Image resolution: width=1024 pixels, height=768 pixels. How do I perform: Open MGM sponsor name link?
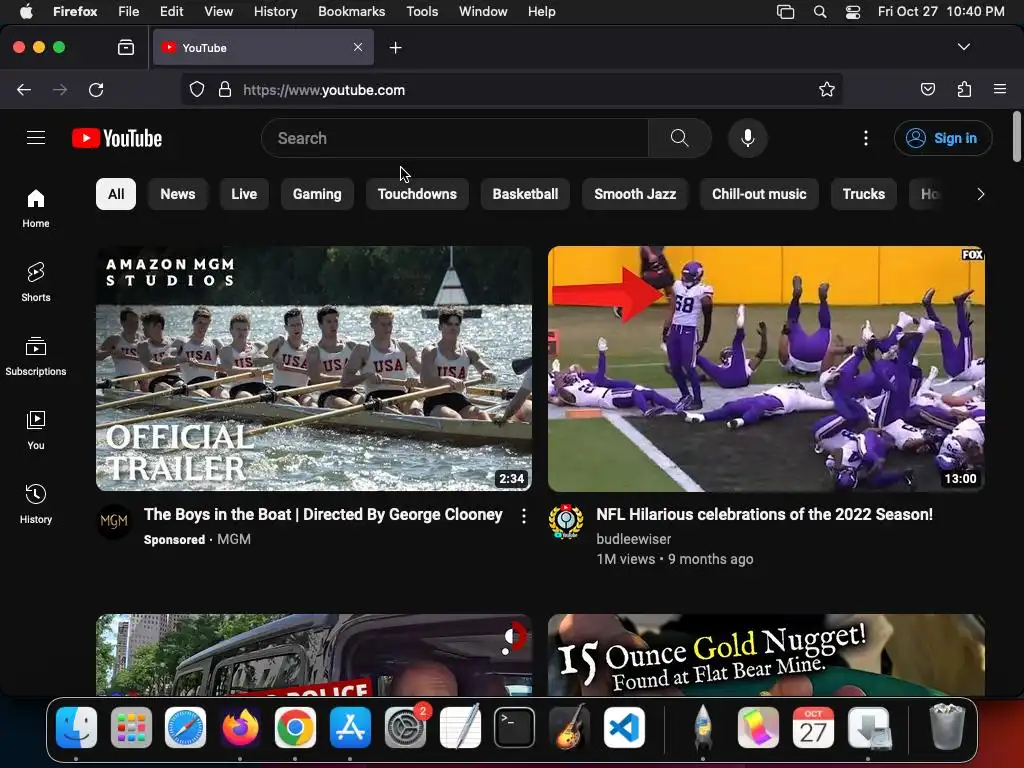pos(234,539)
